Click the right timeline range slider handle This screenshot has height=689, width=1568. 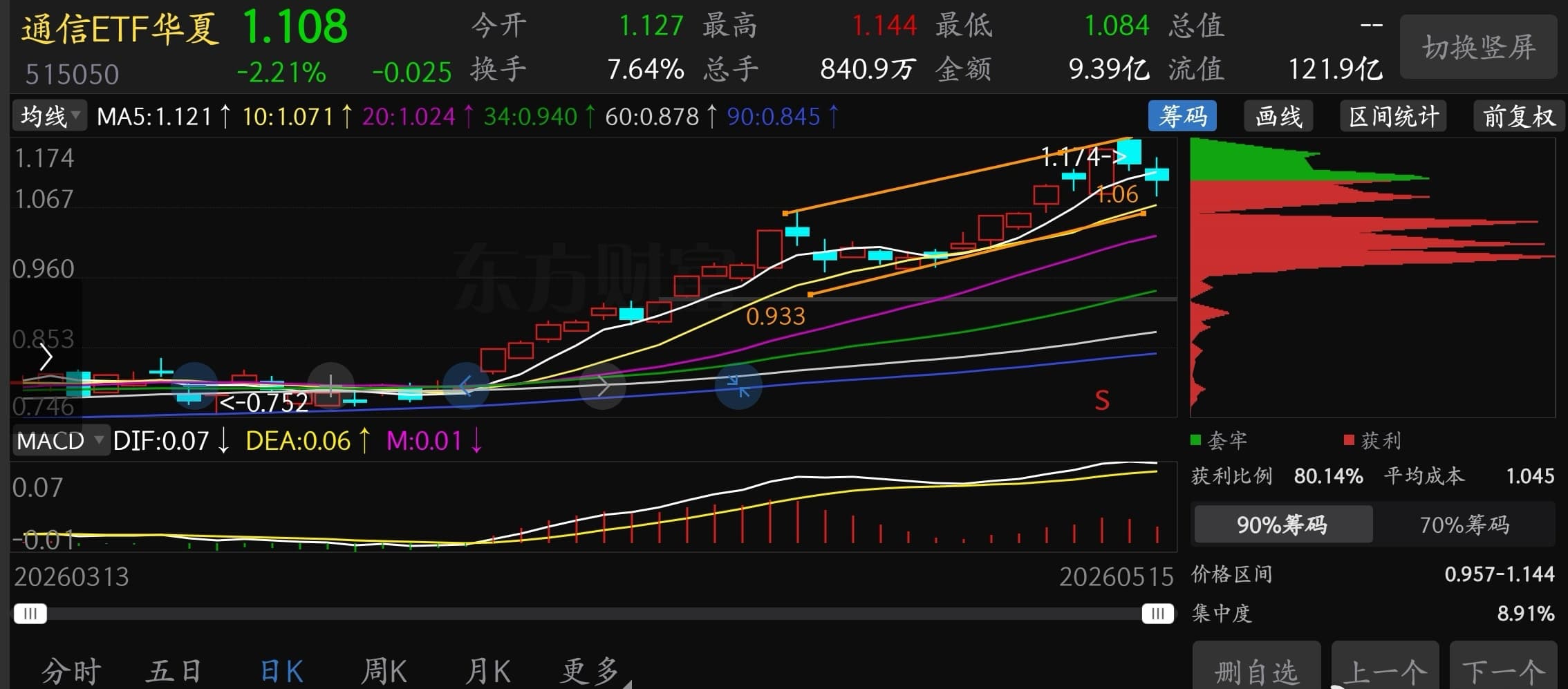click(x=1158, y=614)
